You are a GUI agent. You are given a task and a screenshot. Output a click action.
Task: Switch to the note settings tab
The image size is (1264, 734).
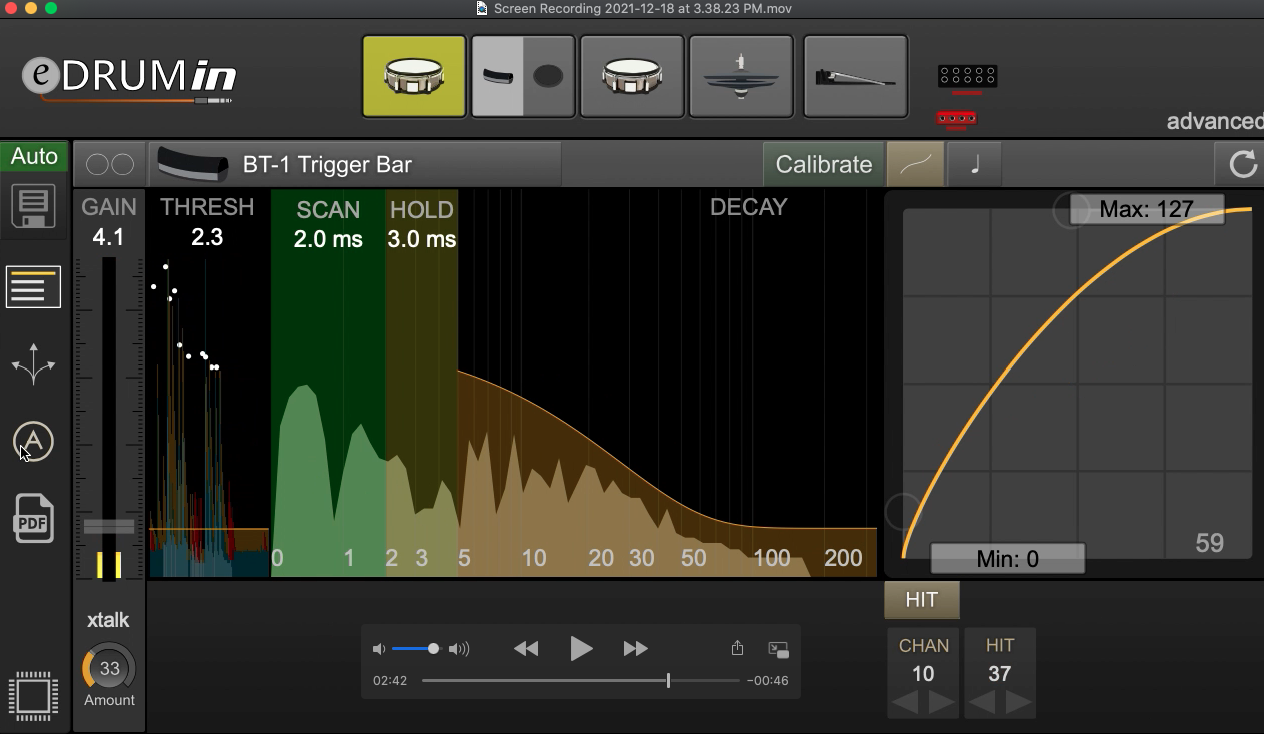pyautogui.click(x=975, y=165)
